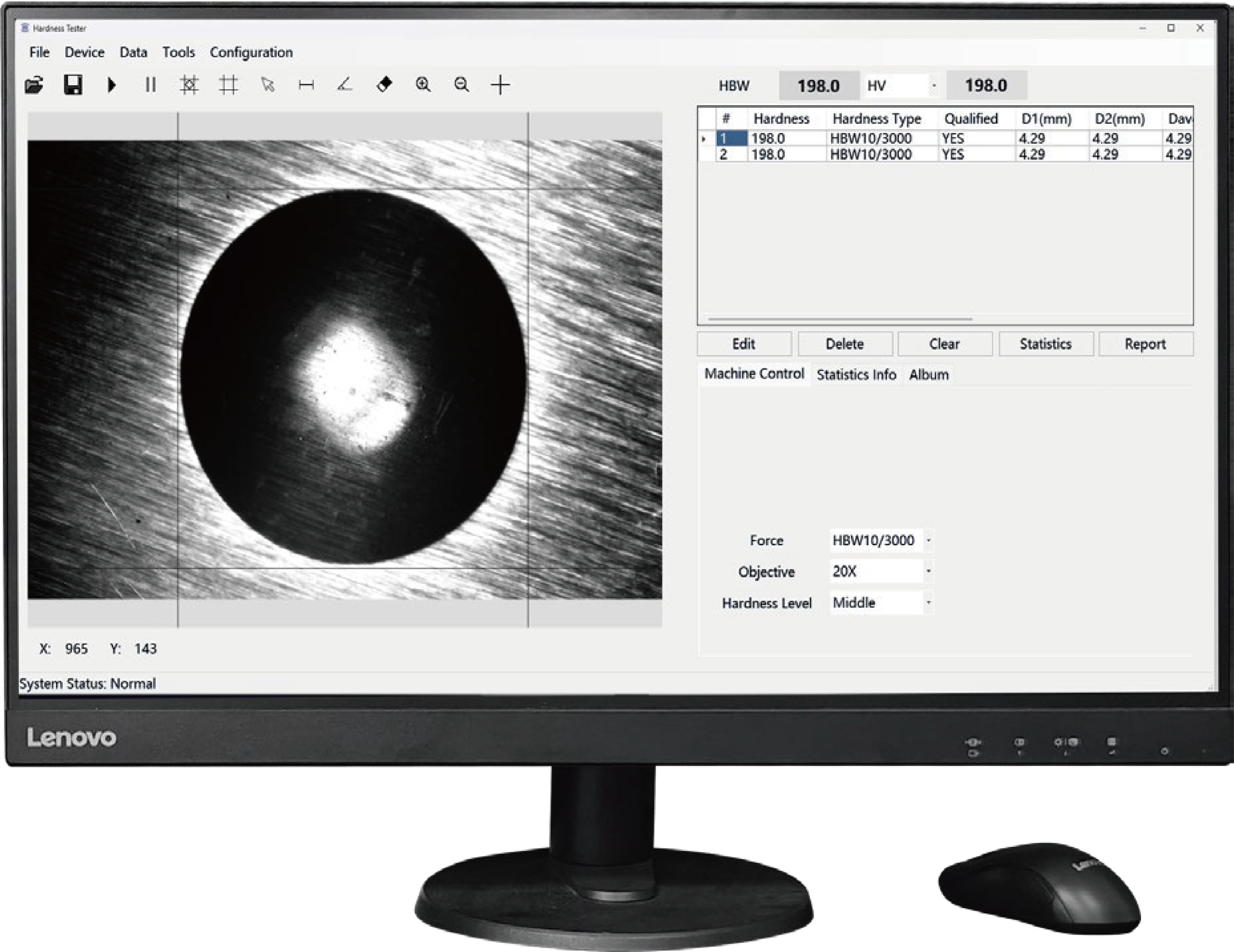The image size is (1234, 952).
Task: Switch to the Statistics Info tab
Action: (x=856, y=374)
